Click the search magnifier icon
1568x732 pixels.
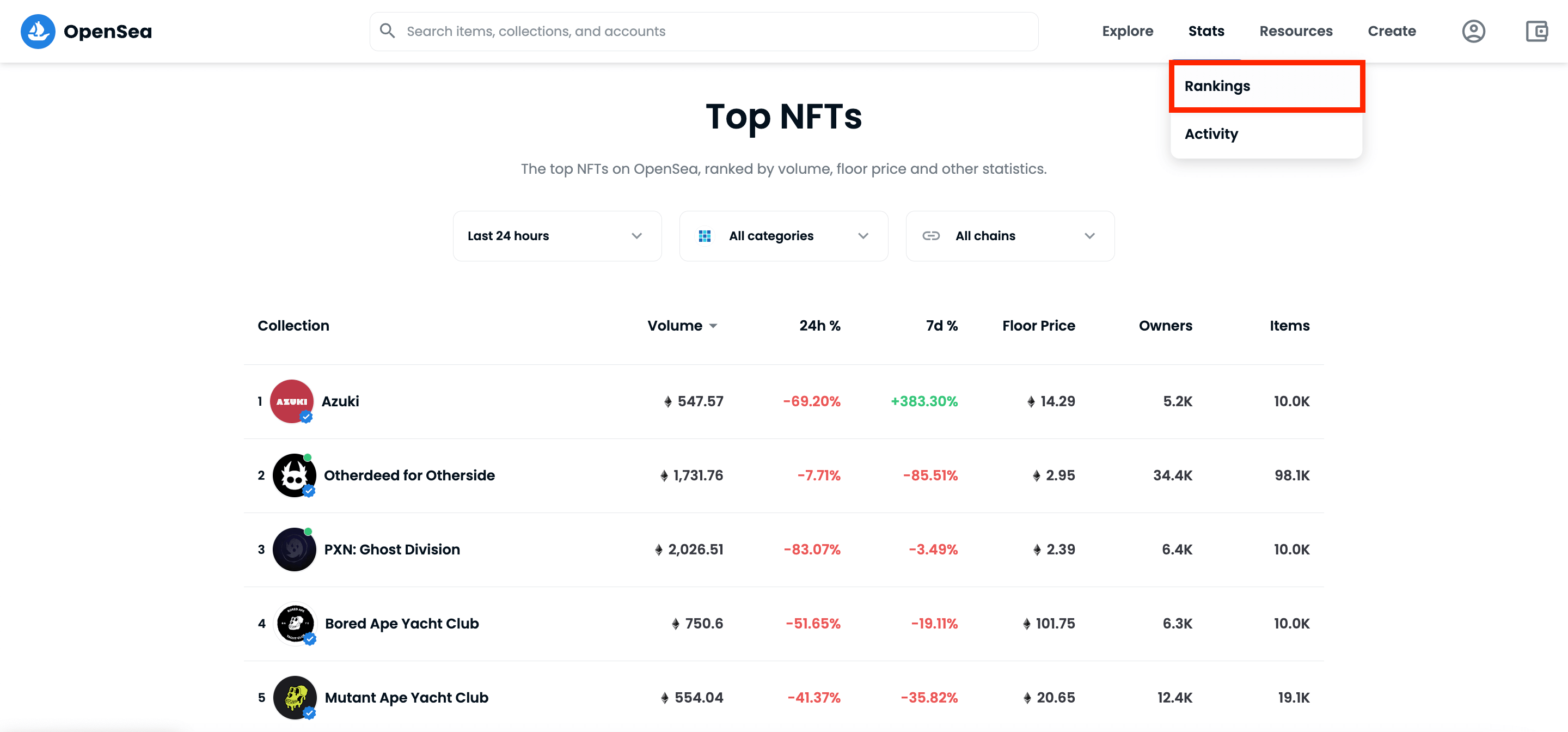coord(387,30)
